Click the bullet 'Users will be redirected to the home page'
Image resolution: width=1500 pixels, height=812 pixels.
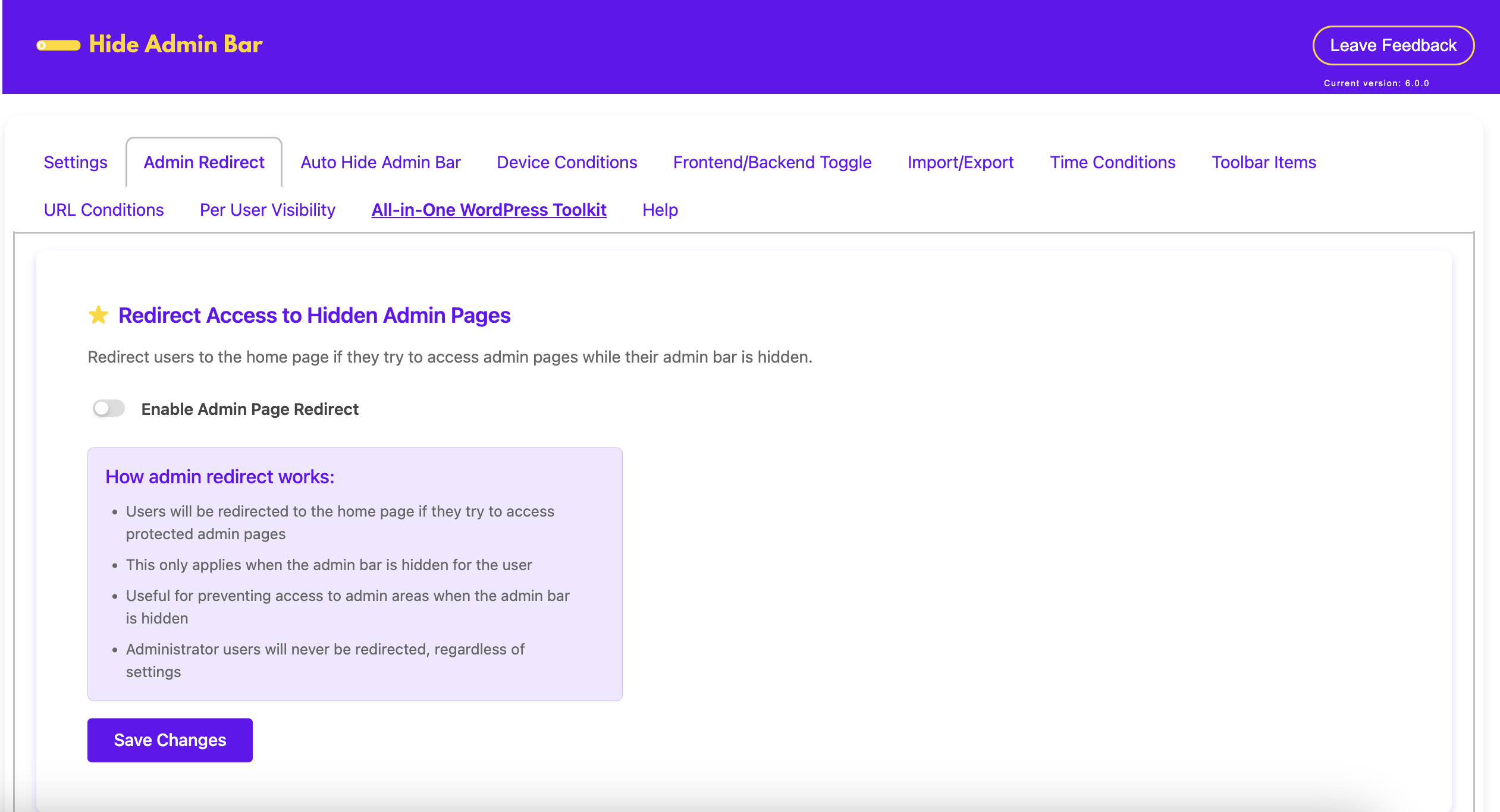340,523
